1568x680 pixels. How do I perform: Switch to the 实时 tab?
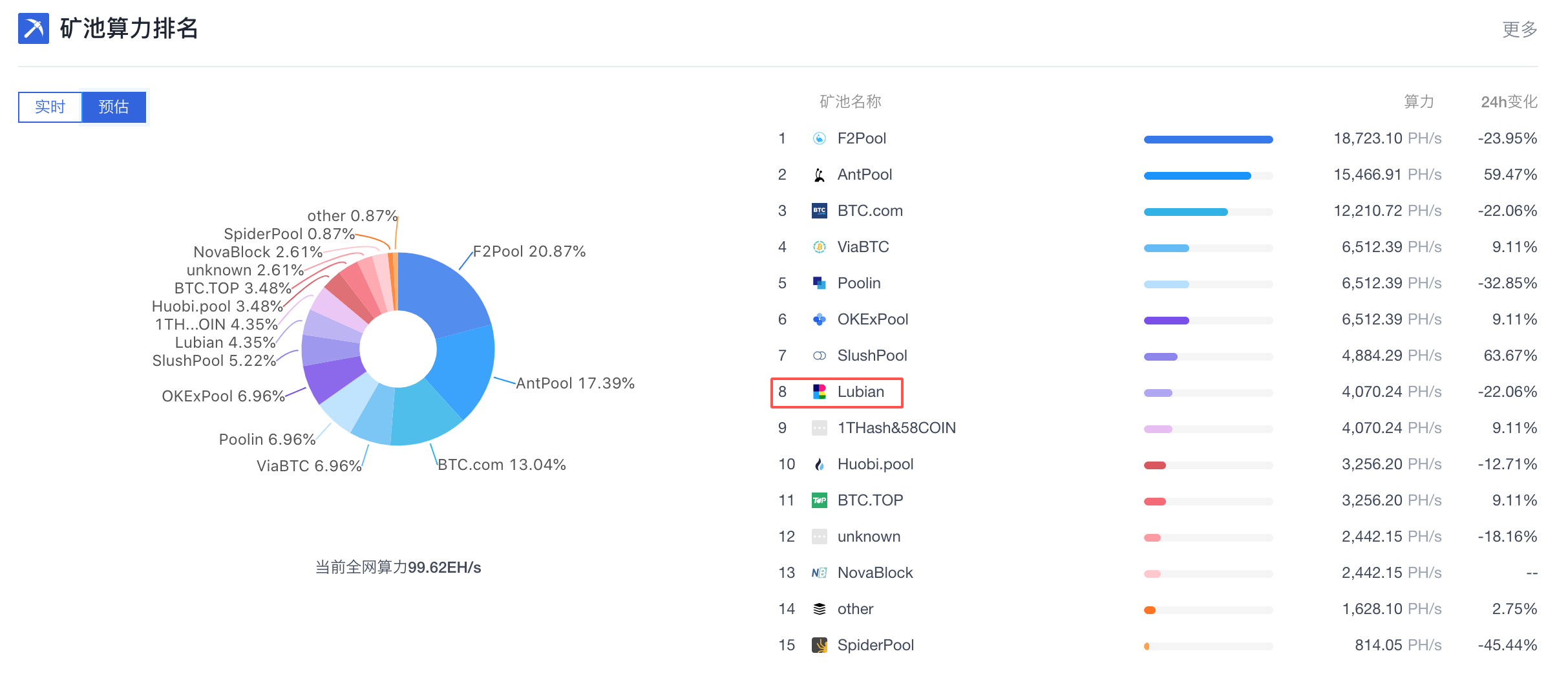click(50, 107)
